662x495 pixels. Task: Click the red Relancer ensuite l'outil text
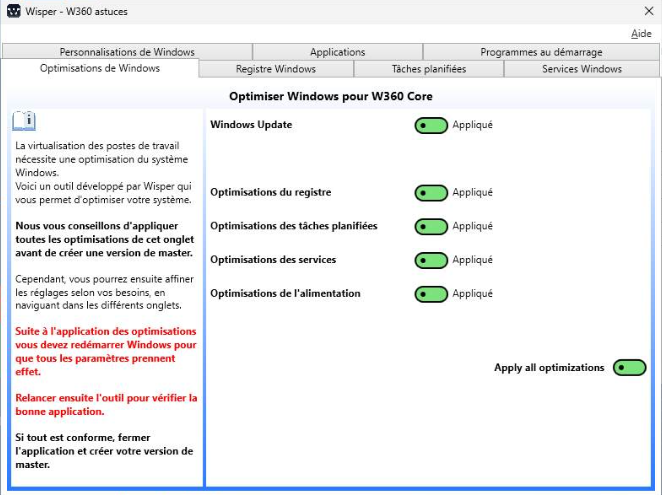pyautogui.click(x=106, y=405)
